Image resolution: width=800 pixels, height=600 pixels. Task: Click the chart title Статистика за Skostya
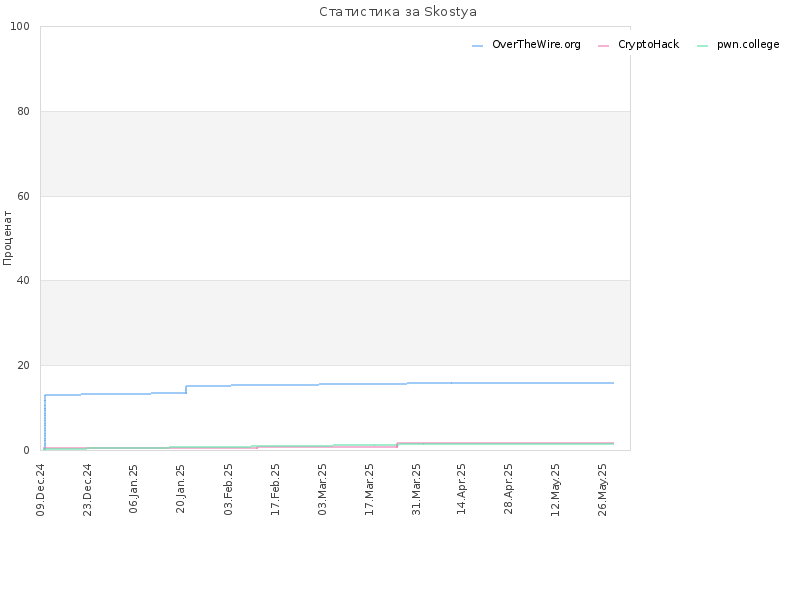398,12
